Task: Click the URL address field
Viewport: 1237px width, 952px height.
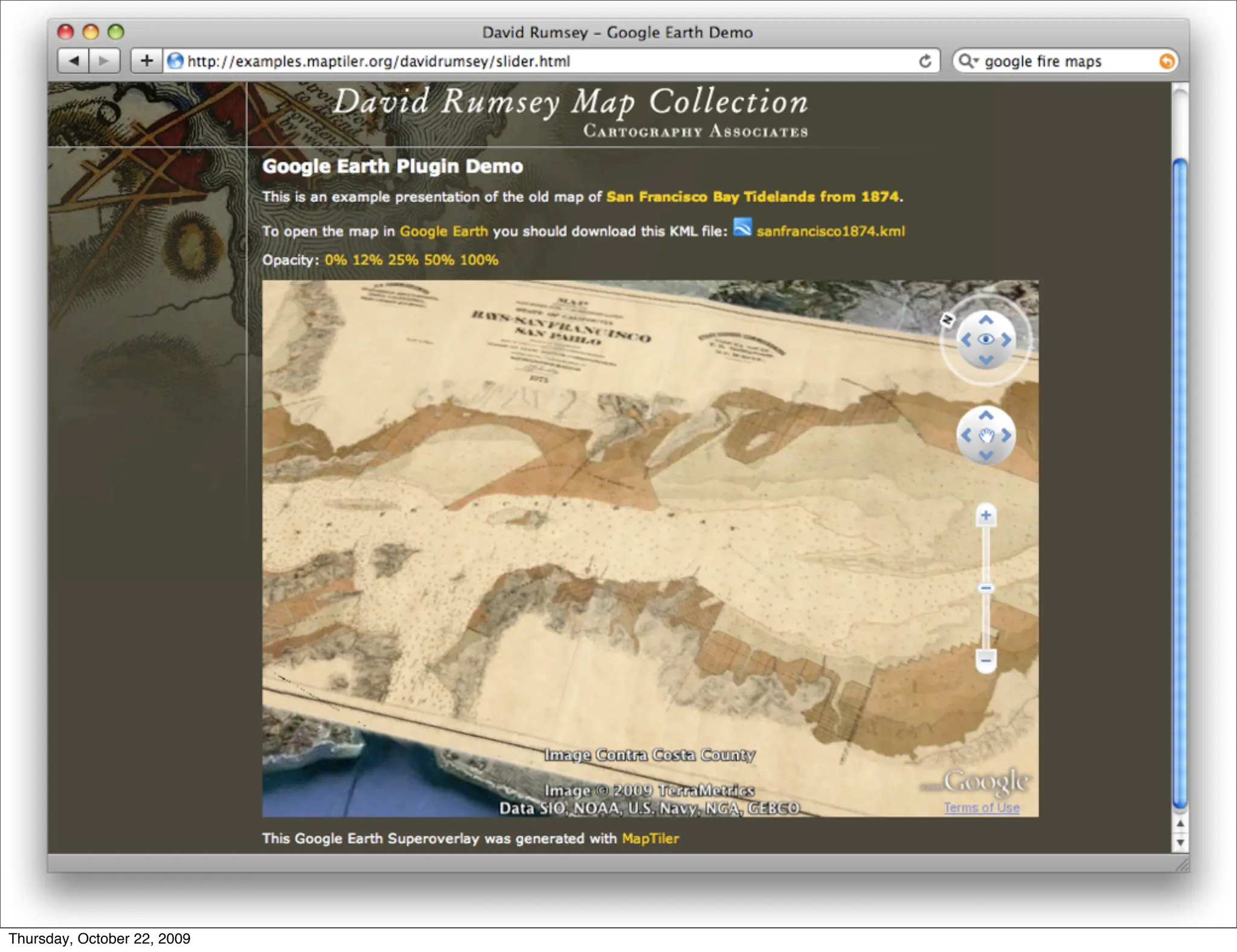Action: click(544, 61)
